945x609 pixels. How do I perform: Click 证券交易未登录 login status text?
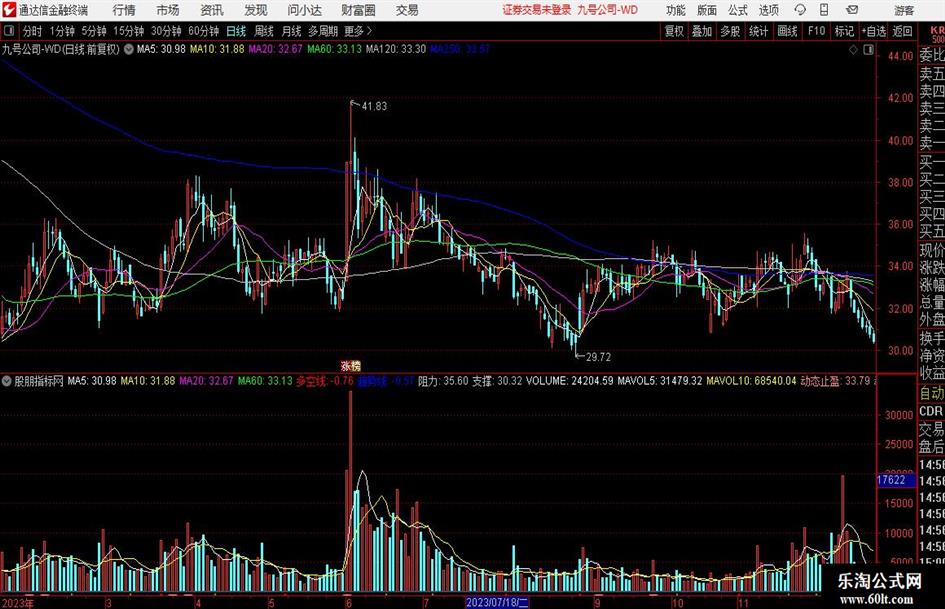(536, 10)
